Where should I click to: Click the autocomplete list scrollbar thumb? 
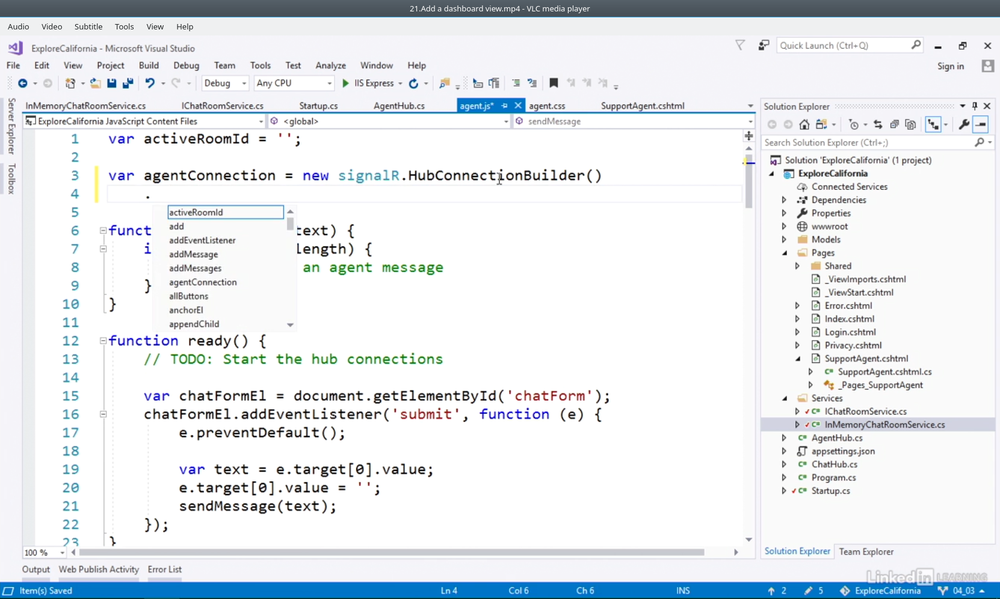(290, 224)
